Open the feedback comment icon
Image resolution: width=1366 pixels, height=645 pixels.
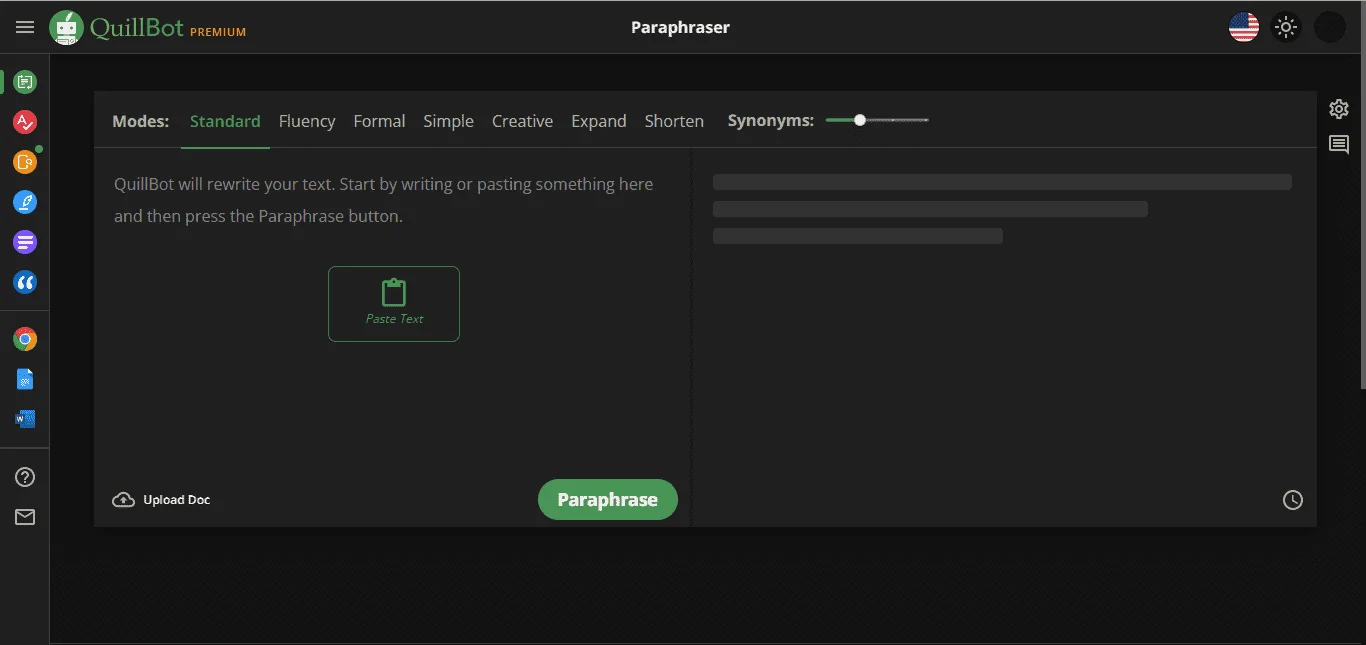1339,145
